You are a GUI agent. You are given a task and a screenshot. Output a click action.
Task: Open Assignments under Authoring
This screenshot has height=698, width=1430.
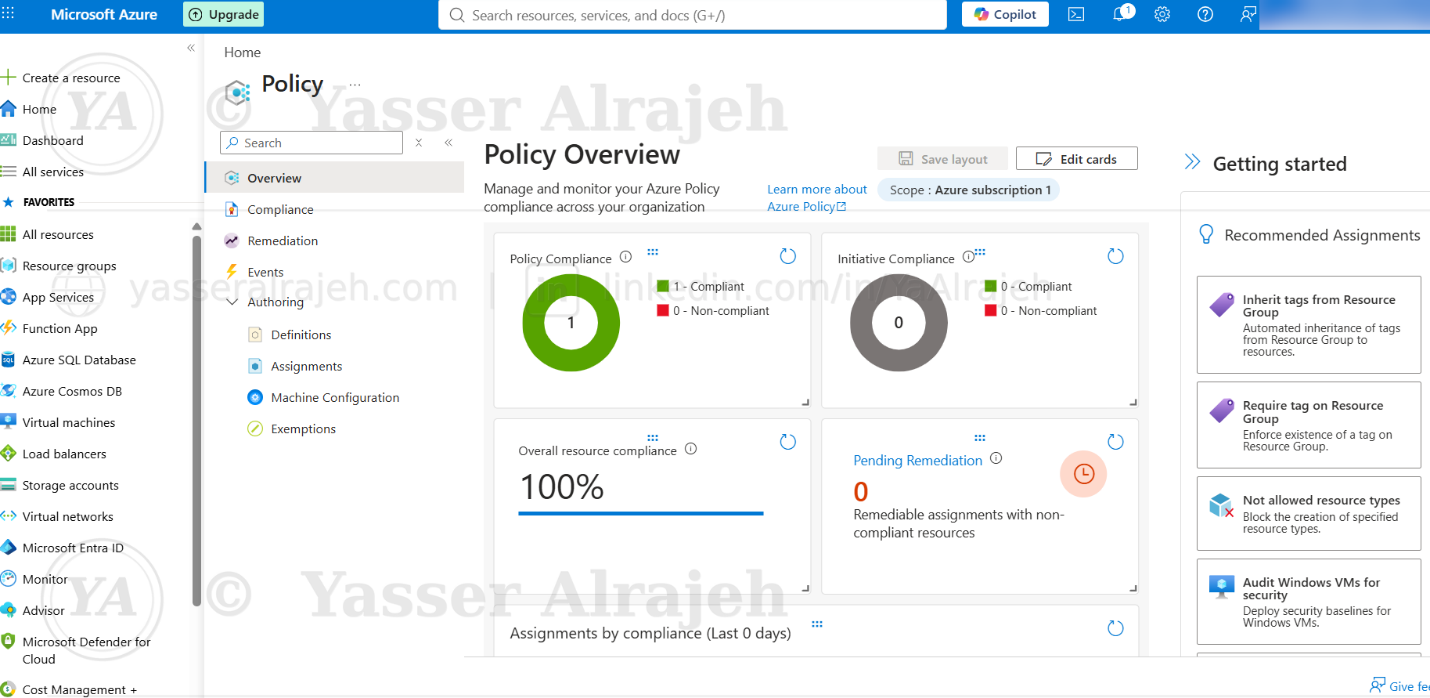click(x=306, y=366)
